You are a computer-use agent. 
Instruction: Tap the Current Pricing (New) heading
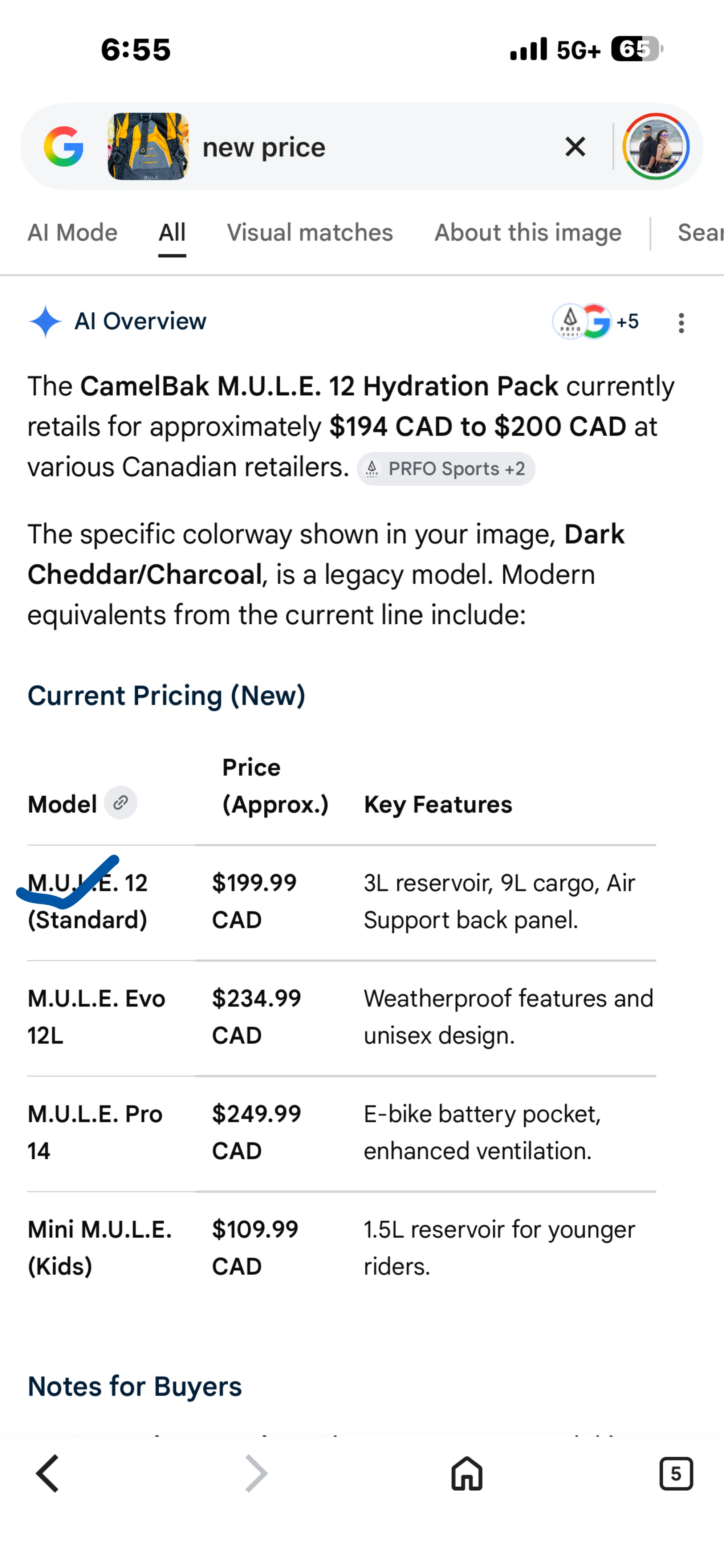point(166,696)
